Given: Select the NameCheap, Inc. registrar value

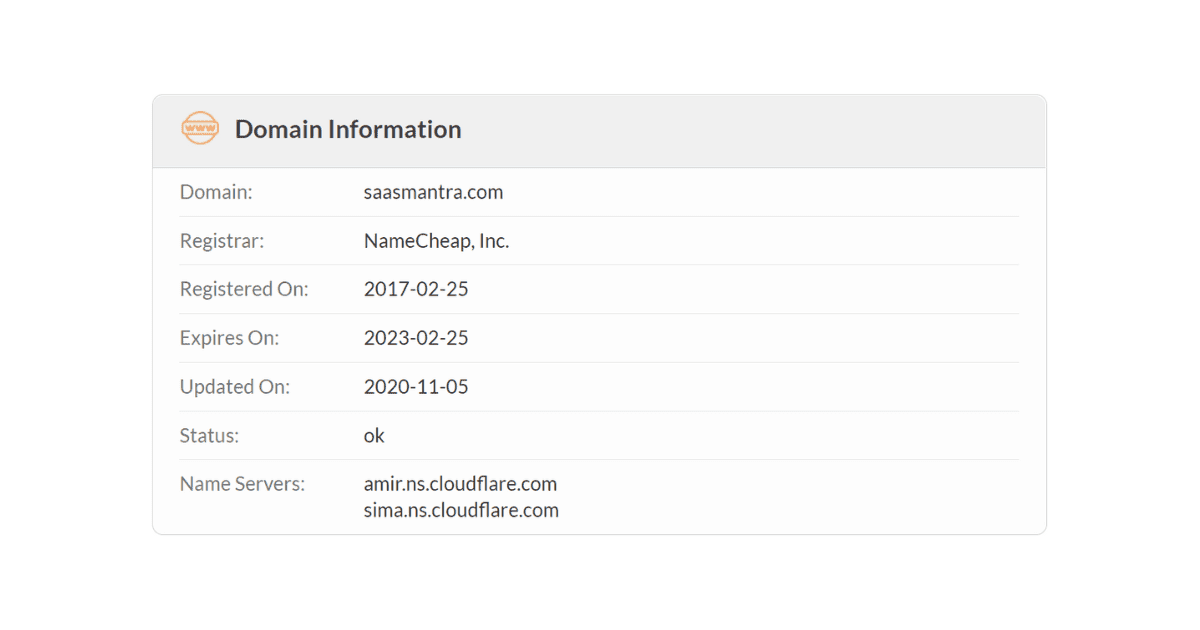Looking at the screenshot, I should (436, 241).
